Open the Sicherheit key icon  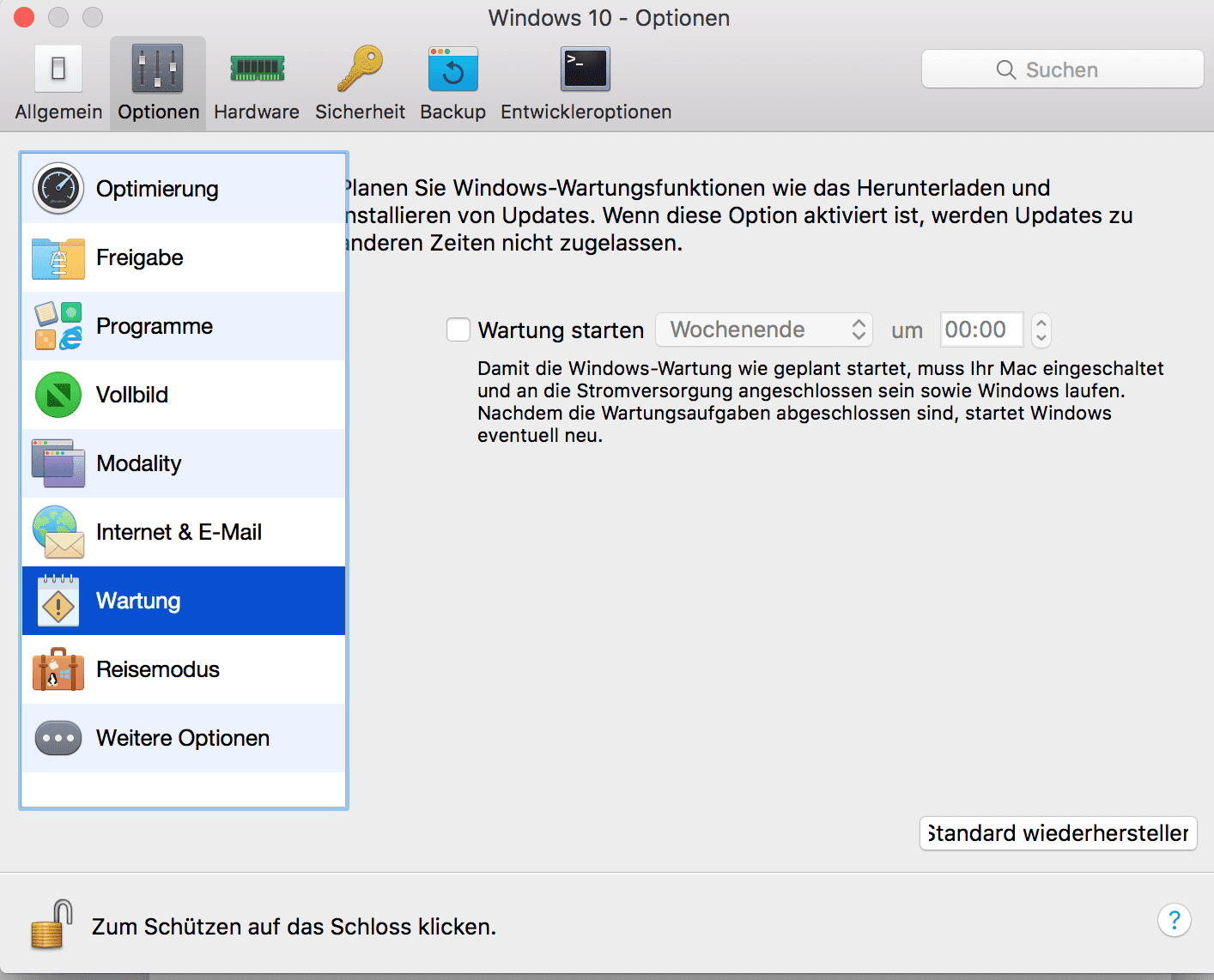coord(360,69)
